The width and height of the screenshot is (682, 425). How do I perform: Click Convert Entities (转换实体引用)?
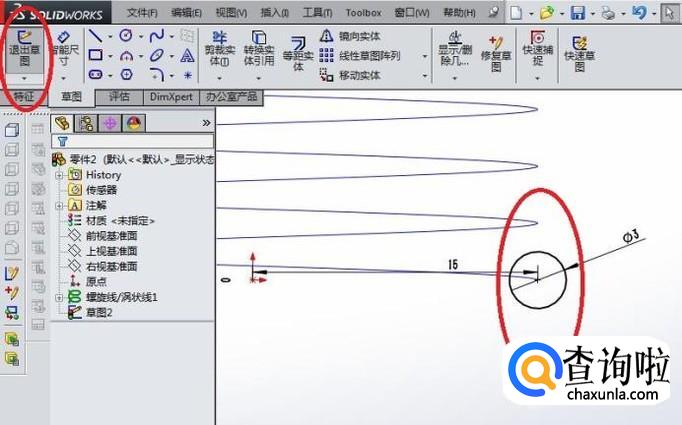[259, 49]
